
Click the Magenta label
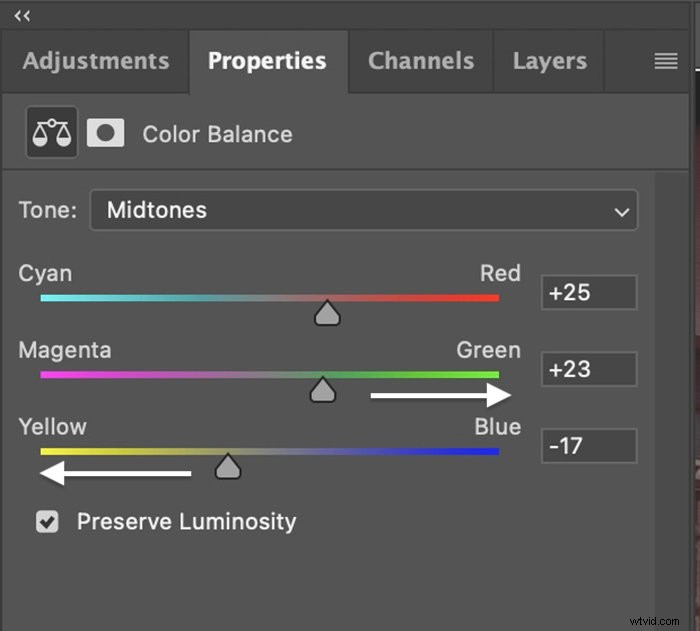click(x=65, y=350)
